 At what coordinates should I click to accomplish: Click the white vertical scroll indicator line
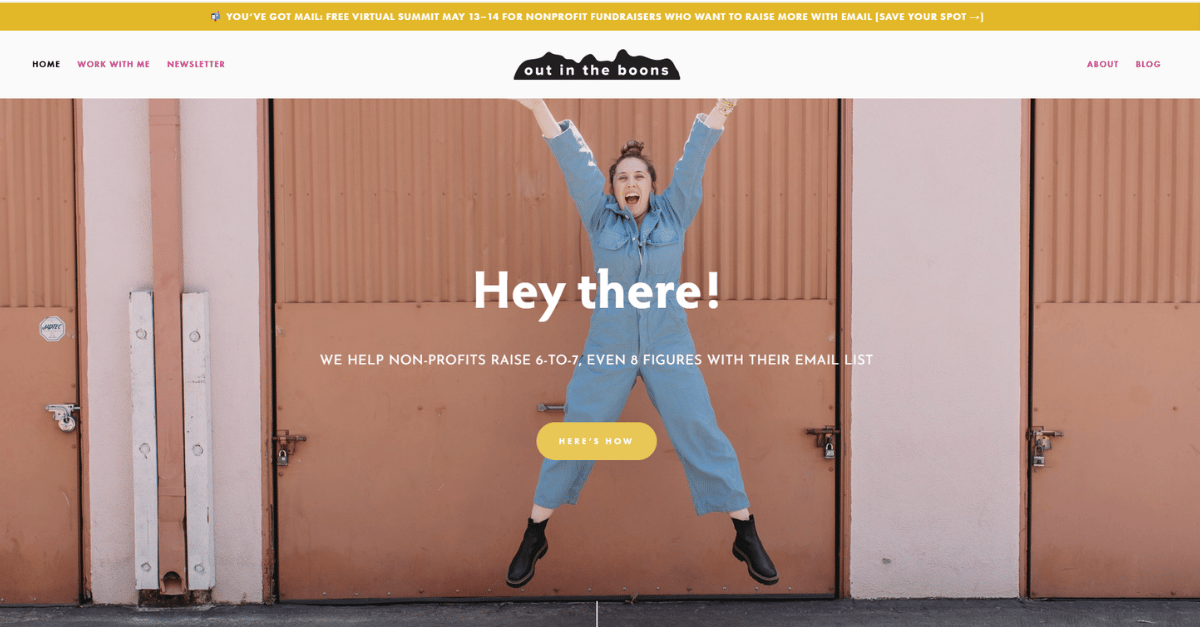[597, 614]
